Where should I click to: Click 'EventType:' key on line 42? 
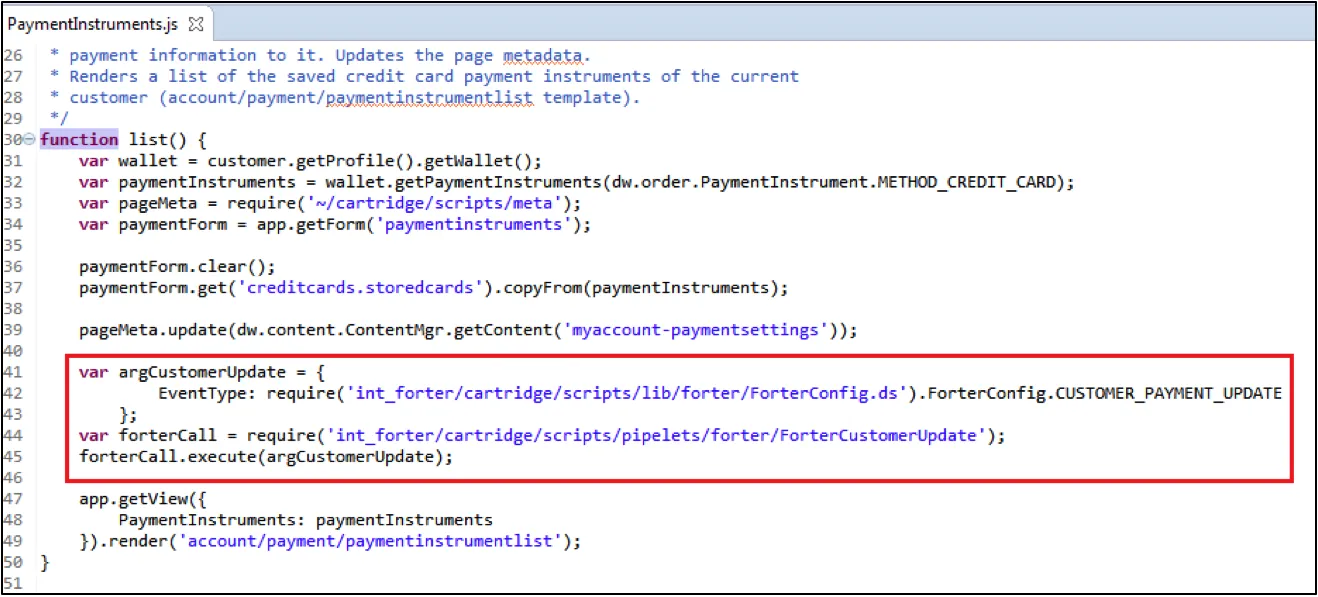(206, 393)
